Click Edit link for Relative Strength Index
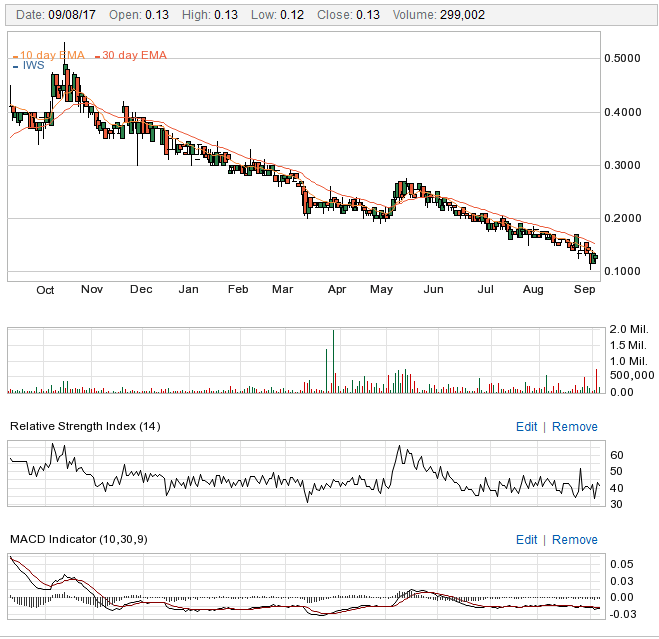Image resolution: width=659 pixels, height=639 pixels. point(526,427)
